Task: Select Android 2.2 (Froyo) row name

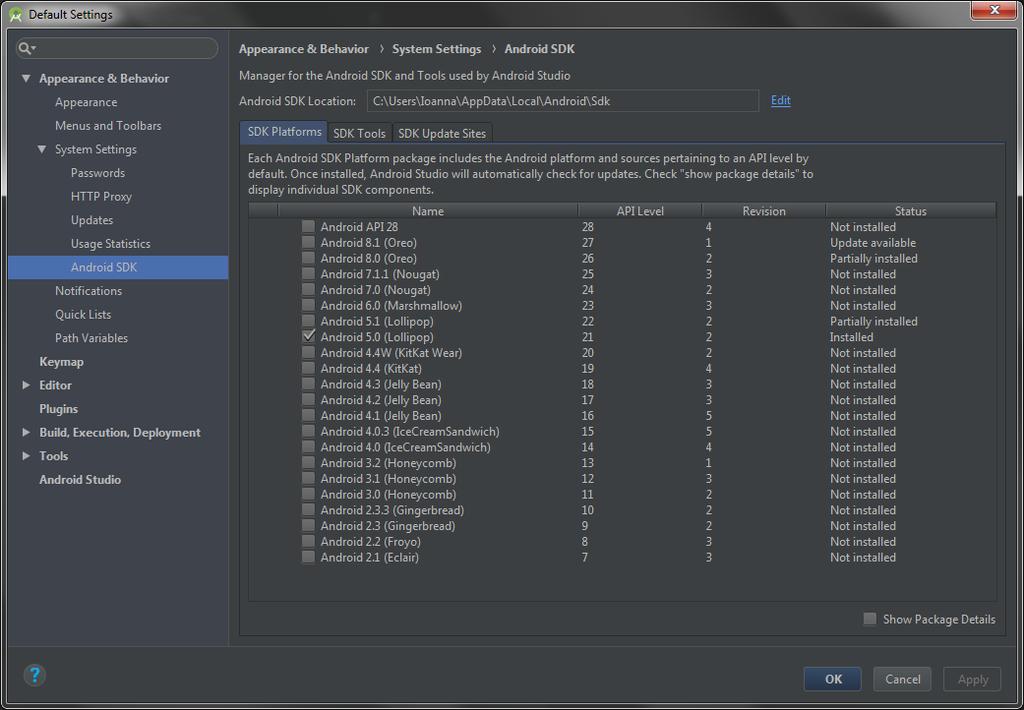Action: pos(371,541)
